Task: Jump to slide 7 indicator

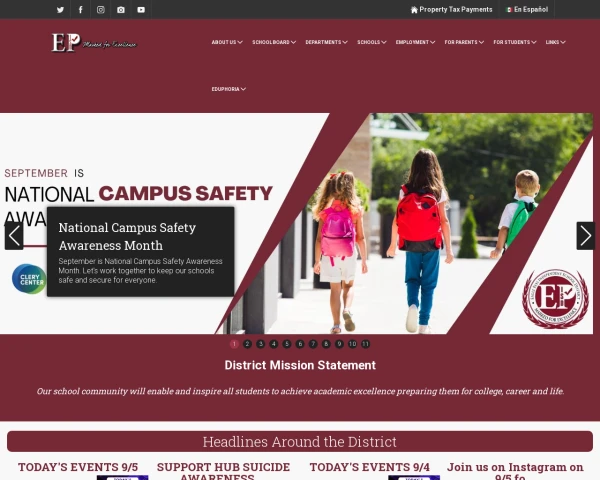Action: 313,344
